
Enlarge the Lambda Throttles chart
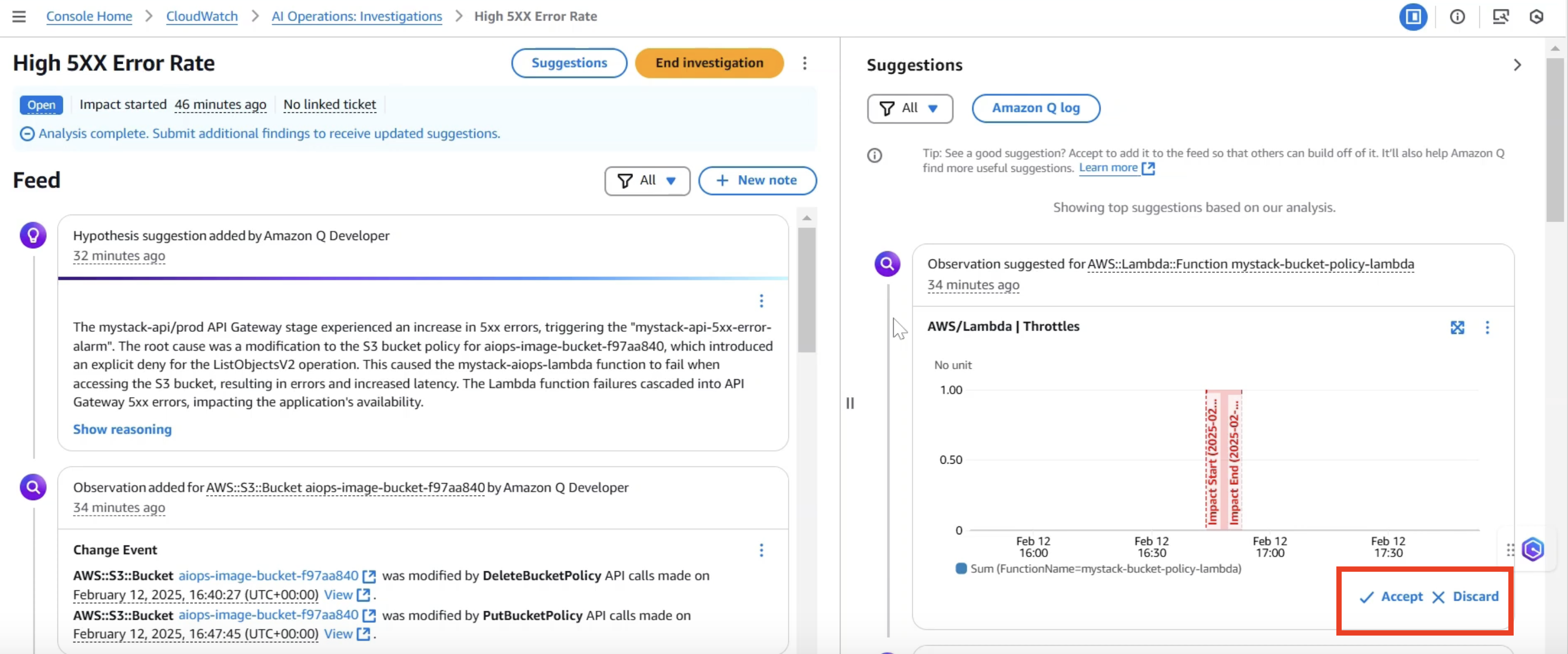1457,328
